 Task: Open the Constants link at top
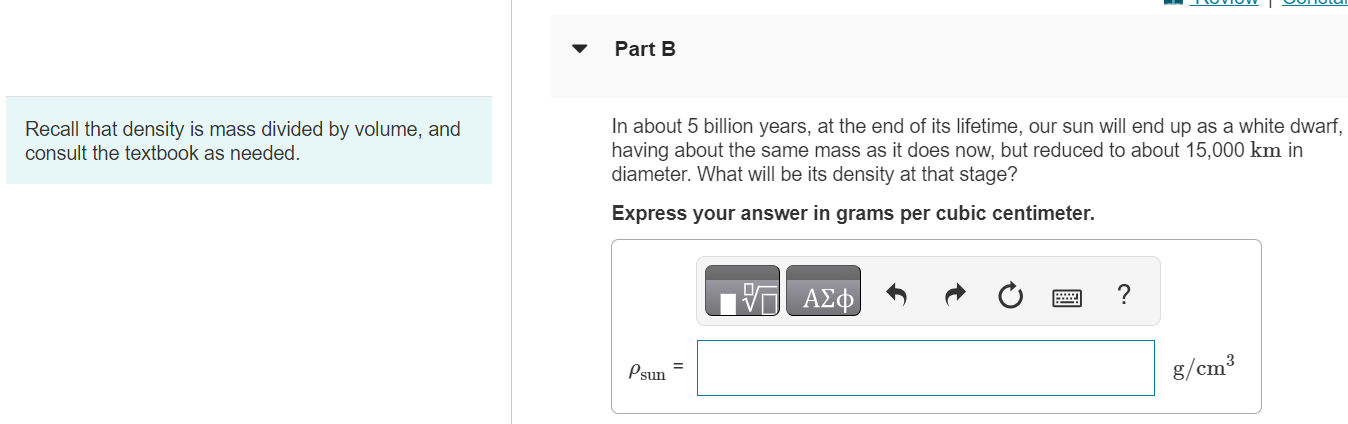click(x=1314, y=2)
